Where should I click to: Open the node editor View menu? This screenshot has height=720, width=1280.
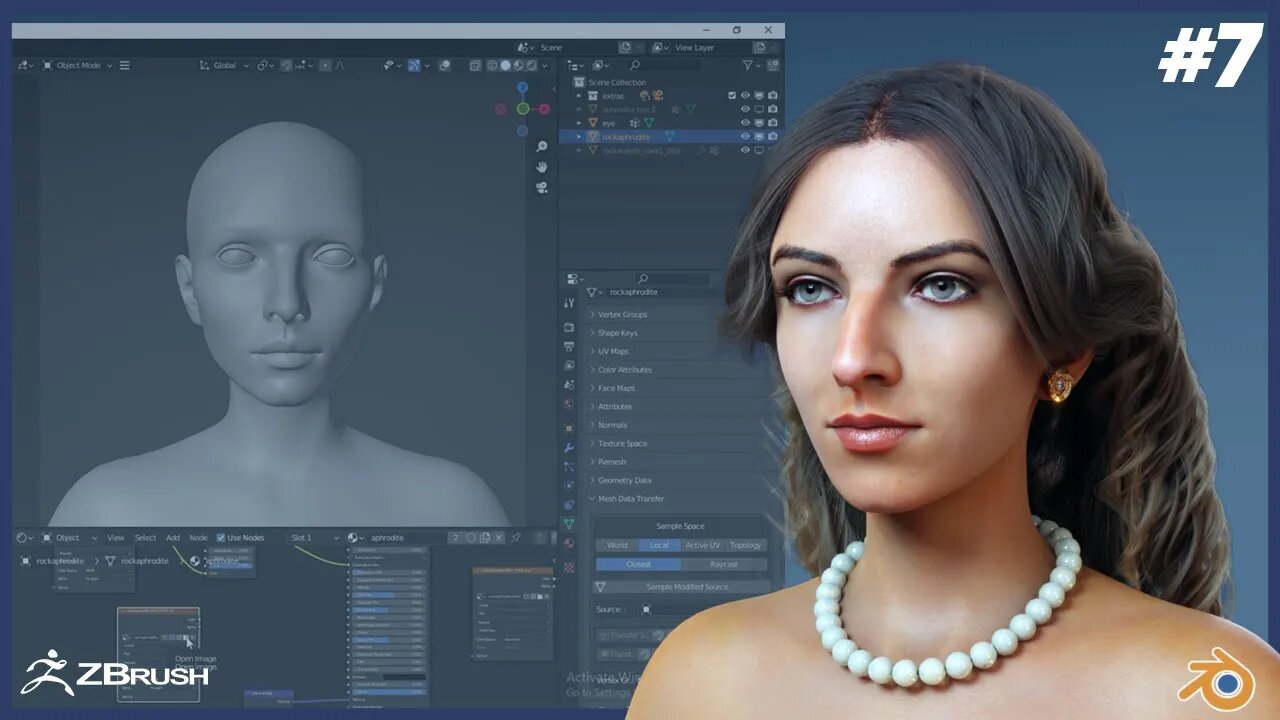tap(116, 538)
